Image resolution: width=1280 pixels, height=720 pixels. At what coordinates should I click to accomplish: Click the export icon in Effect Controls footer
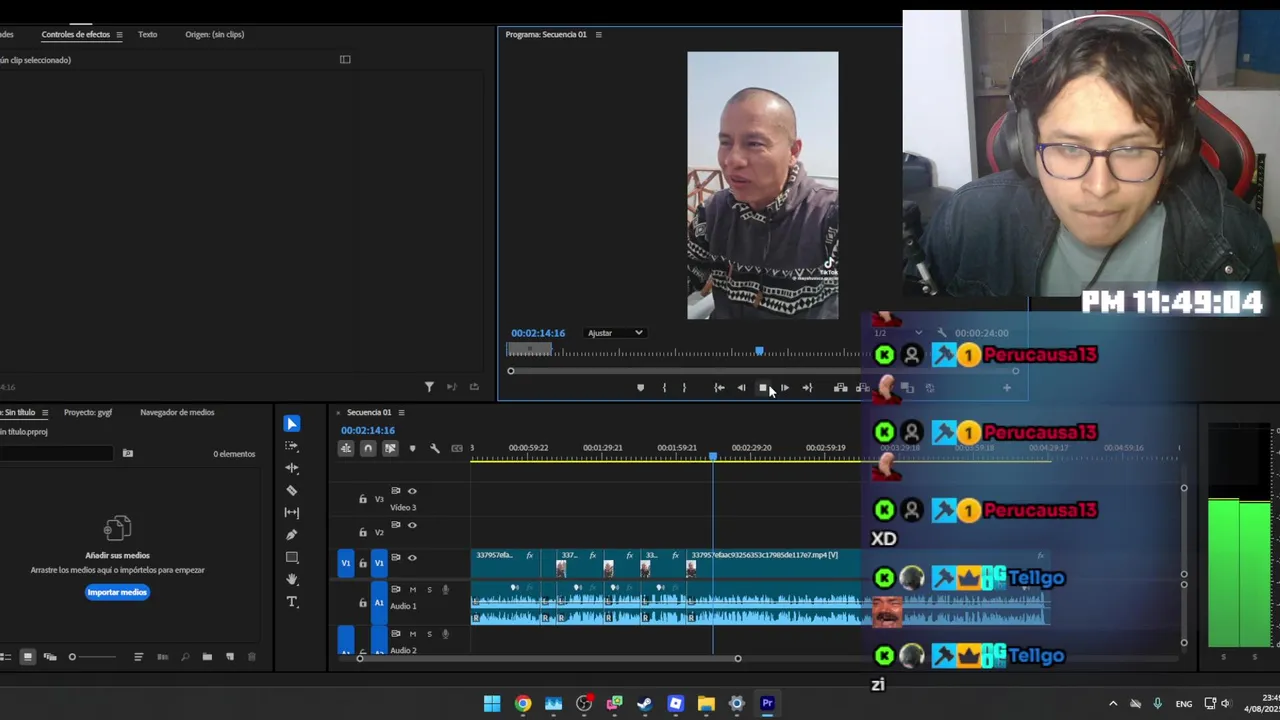pyautogui.click(x=474, y=387)
